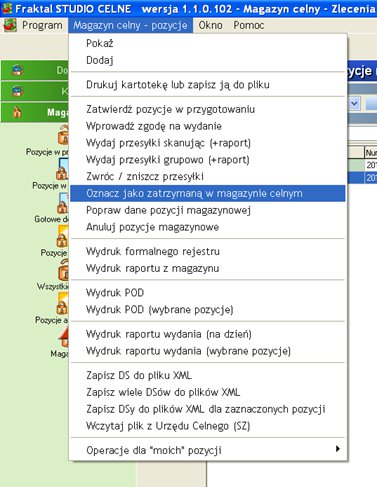This screenshot has width=377, height=487.
Task: Open the first green sidebar section with box icon
Action: (35, 70)
